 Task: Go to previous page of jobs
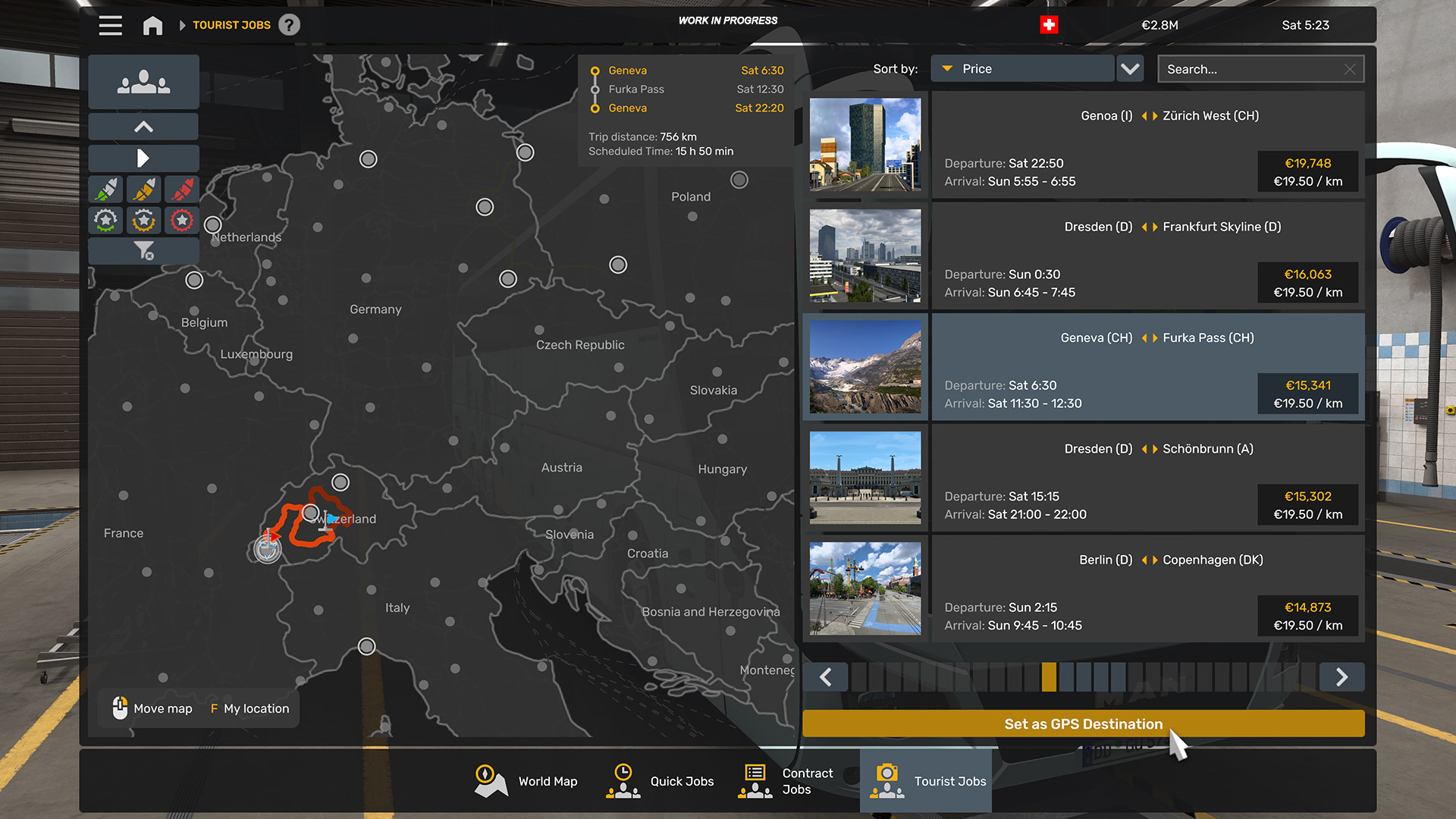826,677
